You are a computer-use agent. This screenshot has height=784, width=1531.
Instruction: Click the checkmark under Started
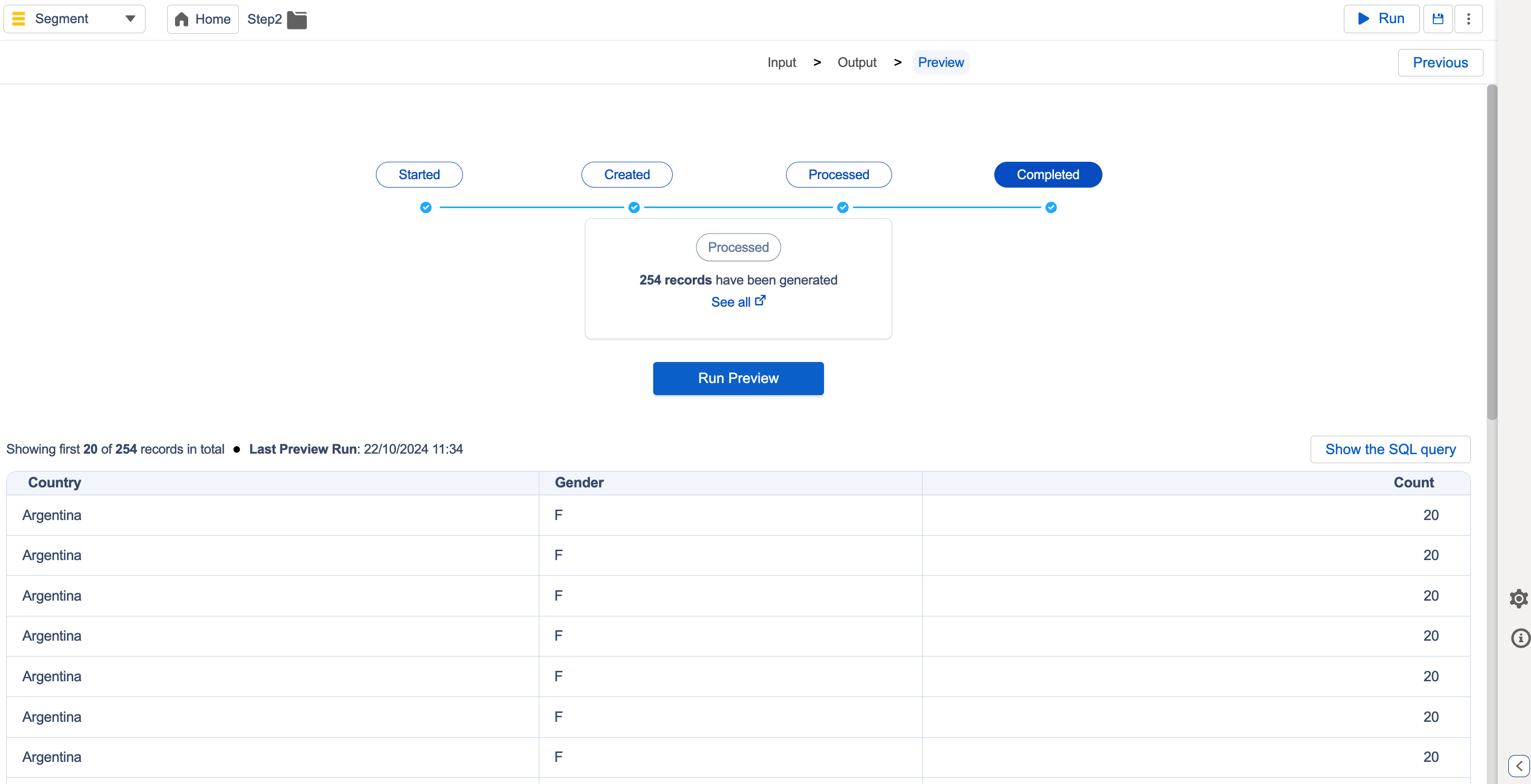pyautogui.click(x=425, y=207)
